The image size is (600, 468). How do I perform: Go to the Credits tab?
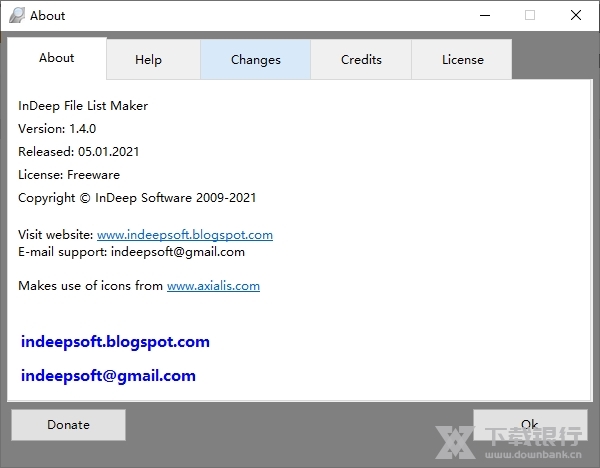[x=361, y=59]
